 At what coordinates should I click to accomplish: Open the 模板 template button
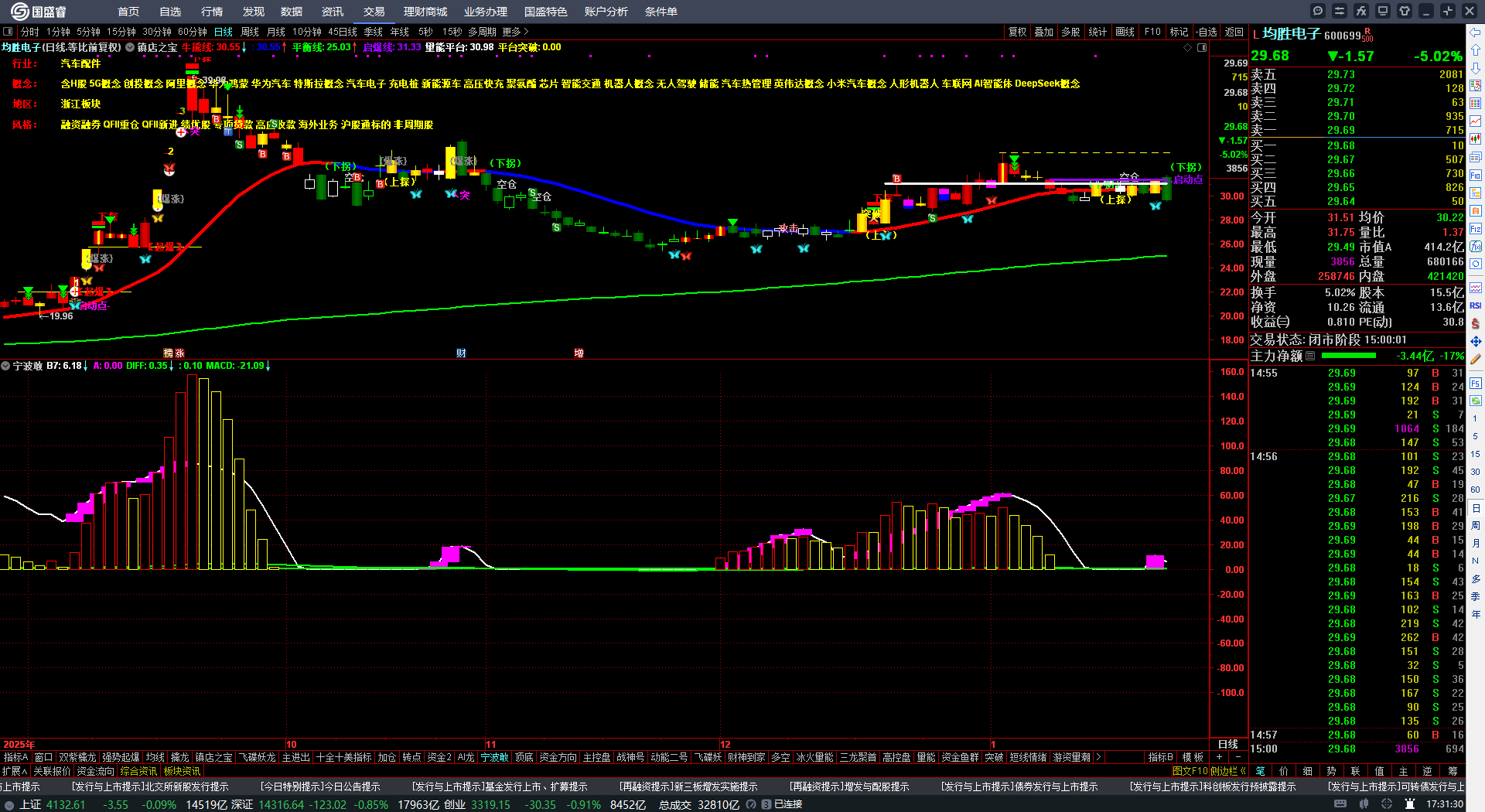(x=1193, y=757)
